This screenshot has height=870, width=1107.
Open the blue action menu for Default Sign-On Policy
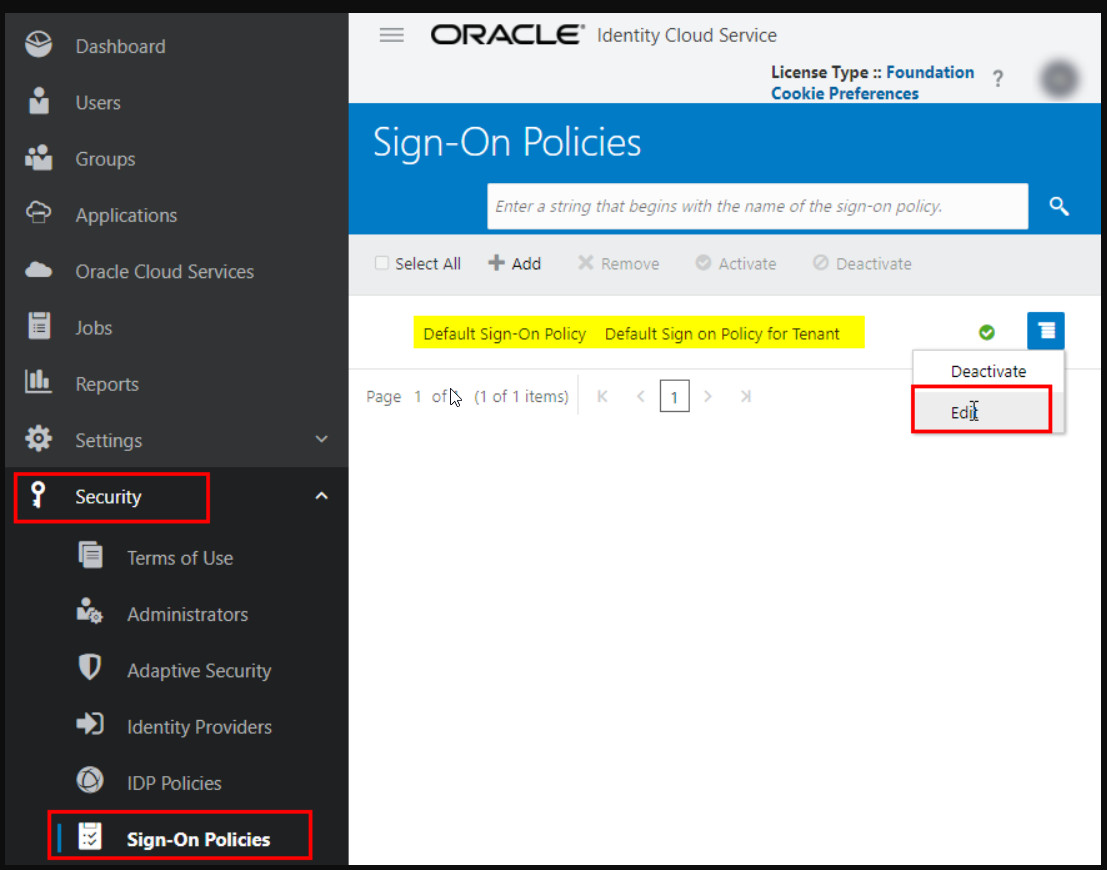coord(1046,330)
